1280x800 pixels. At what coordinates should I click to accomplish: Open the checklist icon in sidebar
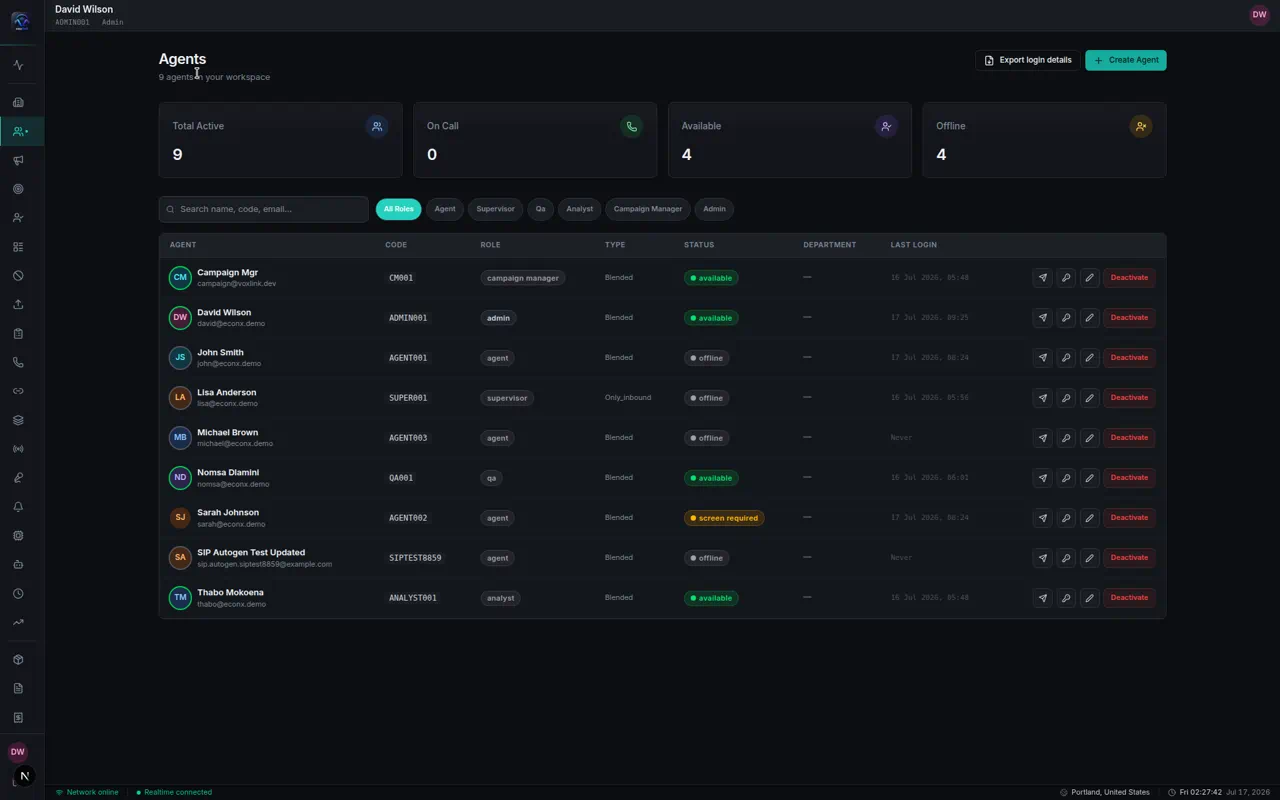click(x=18, y=247)
